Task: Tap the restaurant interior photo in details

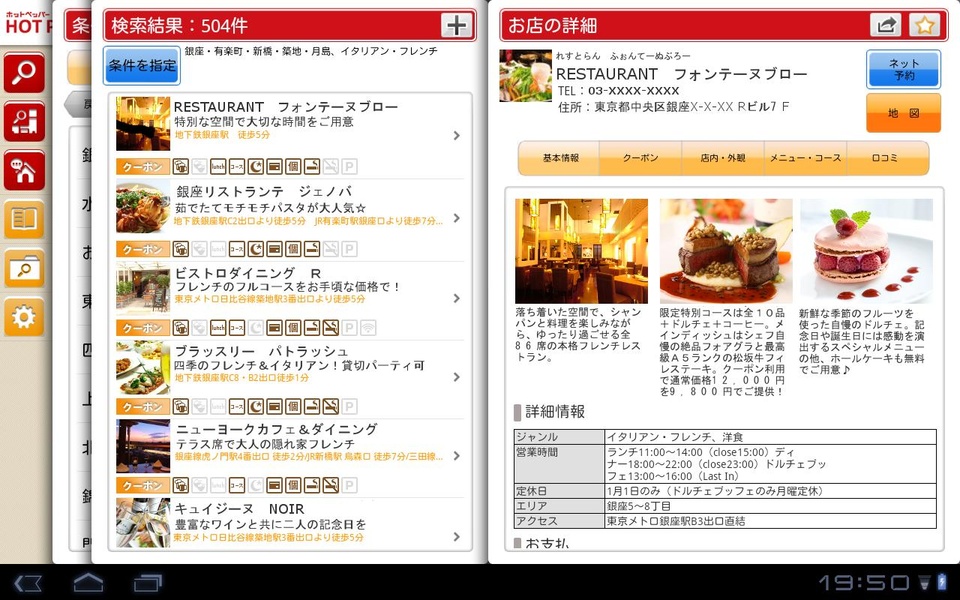Action: [581, 251]
